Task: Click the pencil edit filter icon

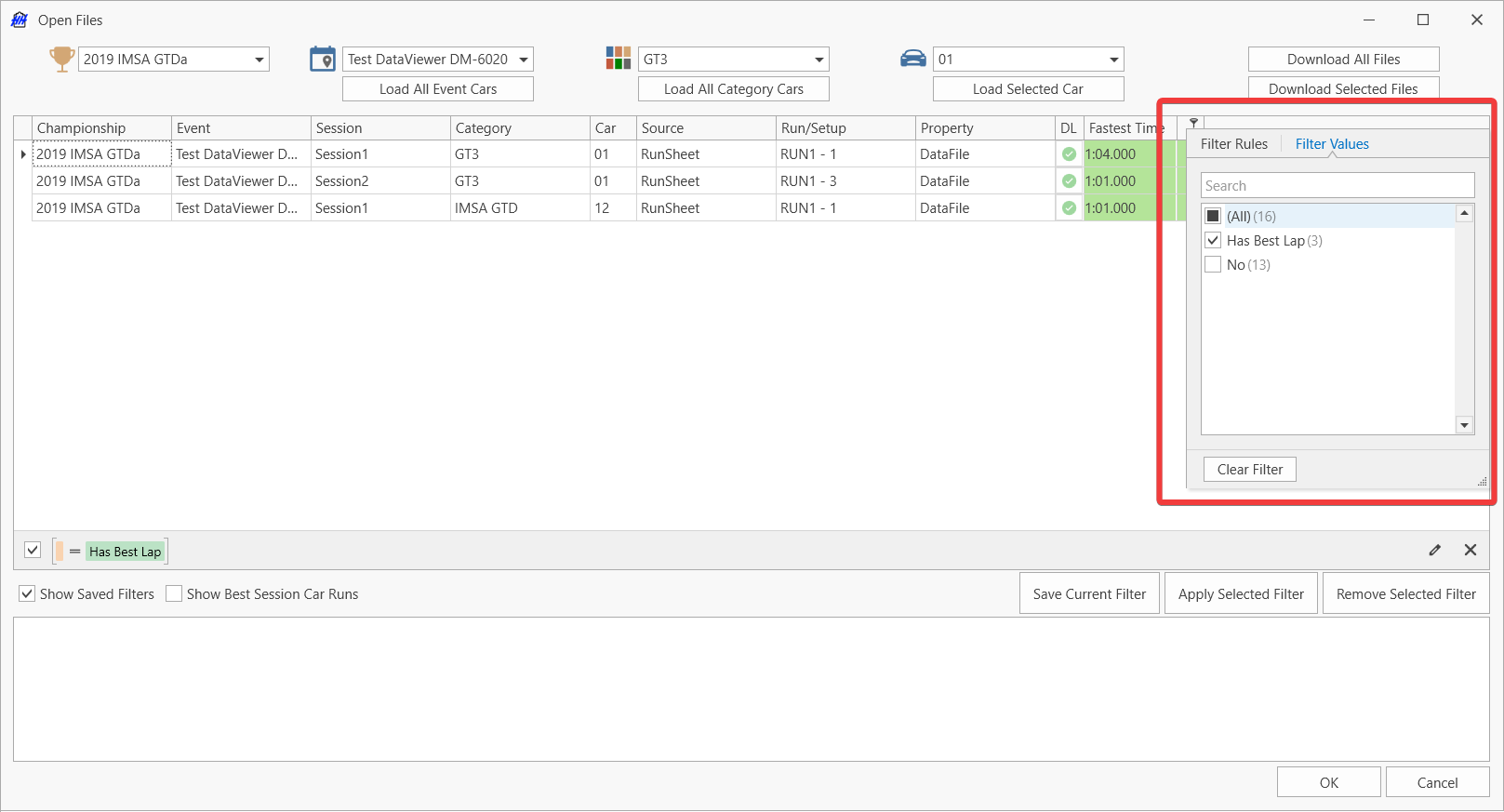Action: coord(1435,550)
